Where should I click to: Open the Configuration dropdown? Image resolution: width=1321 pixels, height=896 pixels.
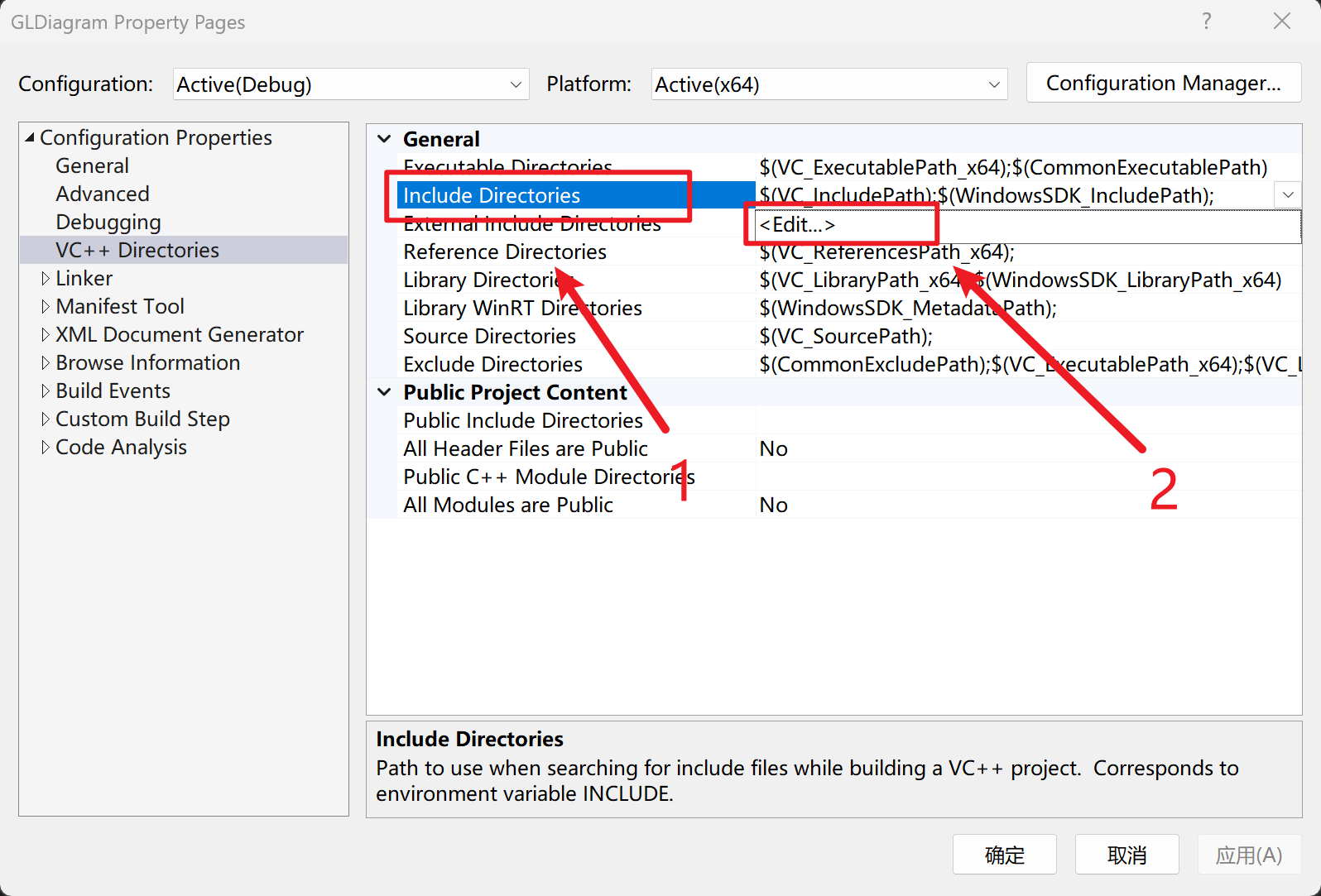[x=351, y=84]
